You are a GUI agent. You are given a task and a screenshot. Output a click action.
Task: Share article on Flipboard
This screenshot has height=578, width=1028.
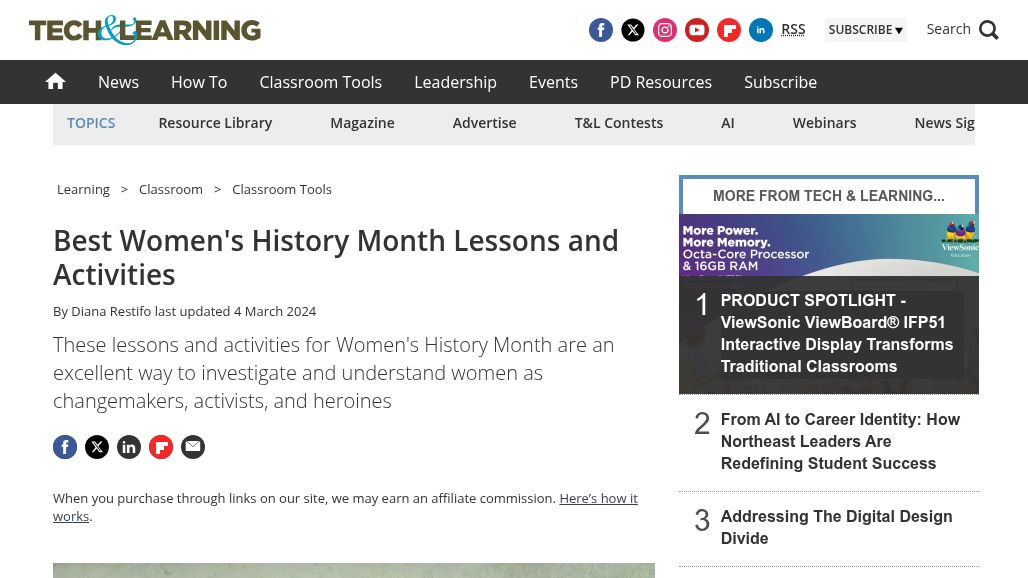pyautogui.click(x=161, y=447)
